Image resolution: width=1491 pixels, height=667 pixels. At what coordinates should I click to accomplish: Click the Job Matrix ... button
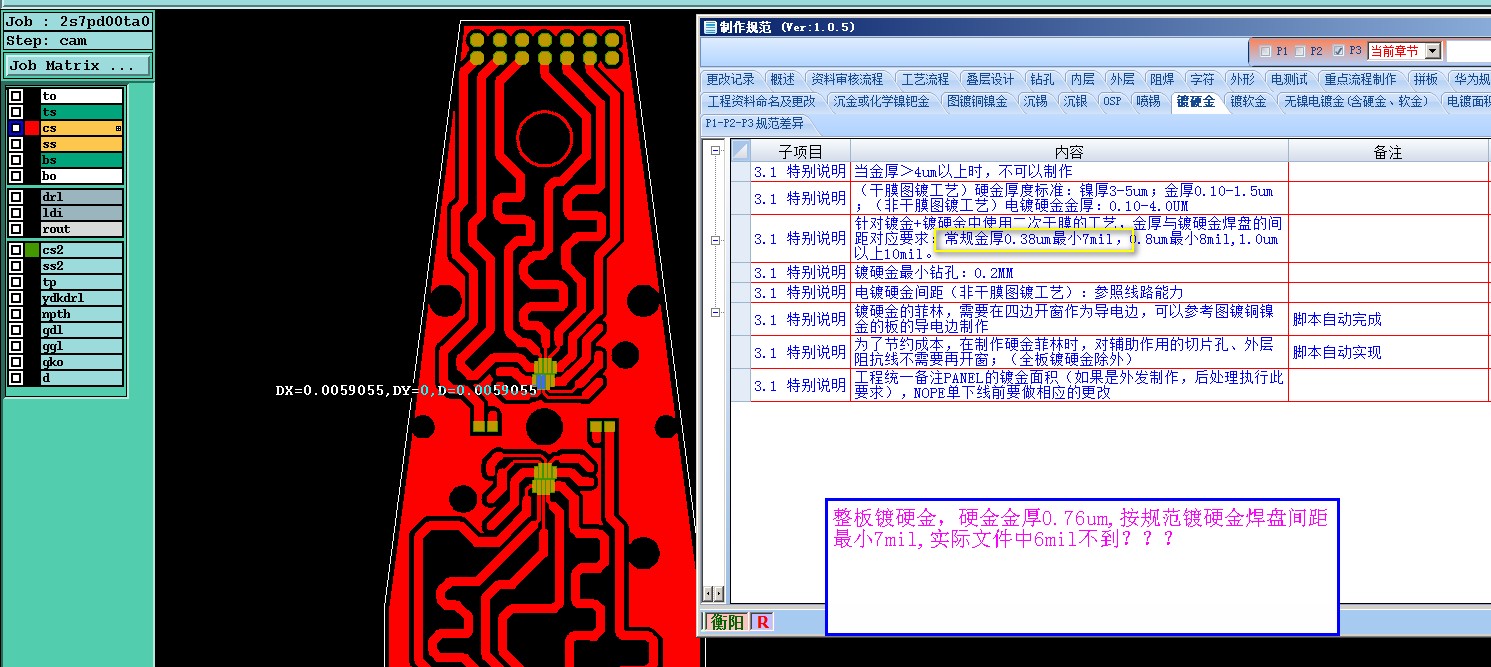coord(78,65)
